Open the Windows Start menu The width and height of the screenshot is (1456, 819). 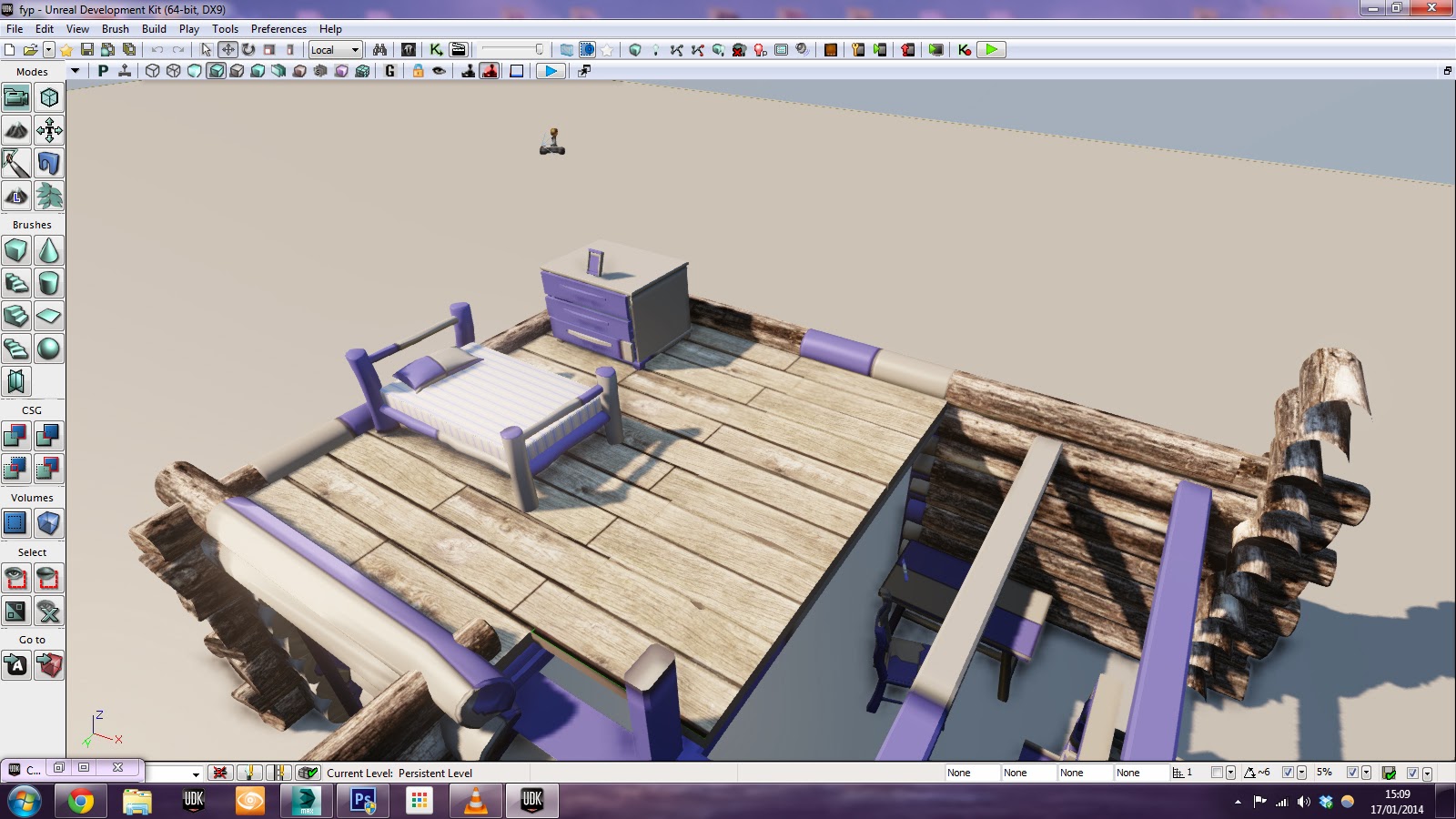pos(25,802)
